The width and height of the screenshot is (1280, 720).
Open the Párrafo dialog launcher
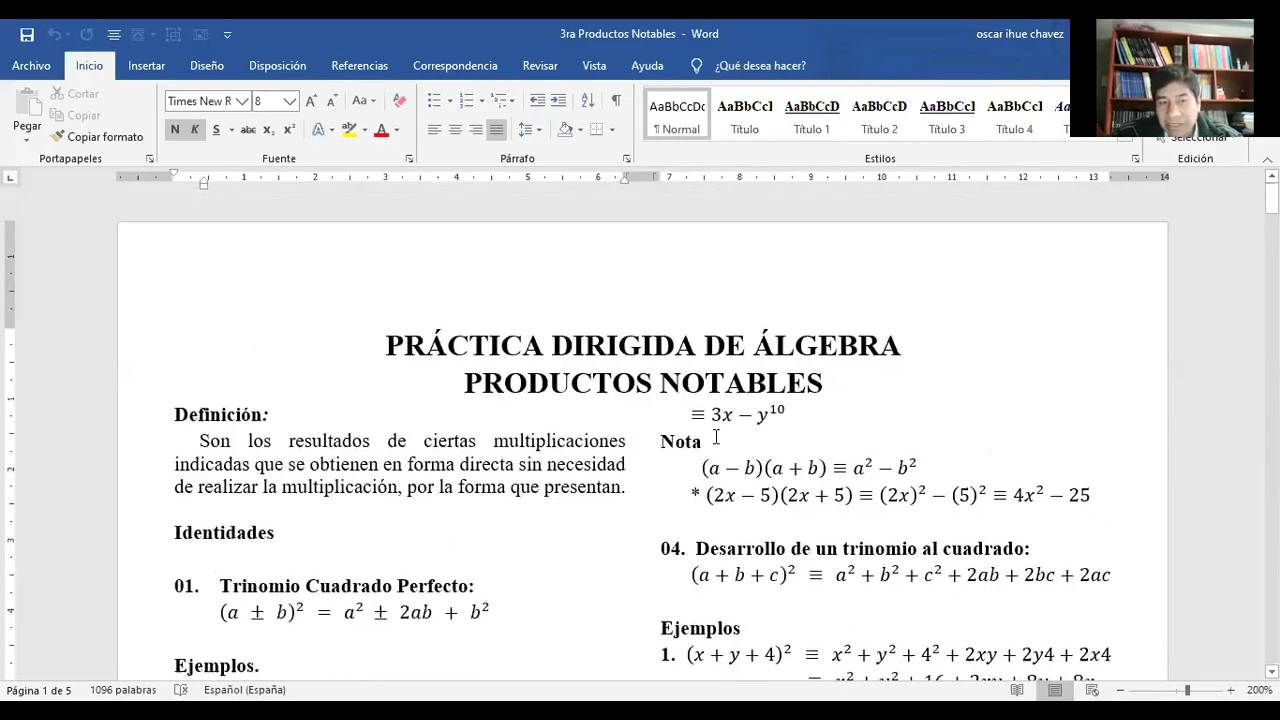point(627,159)
